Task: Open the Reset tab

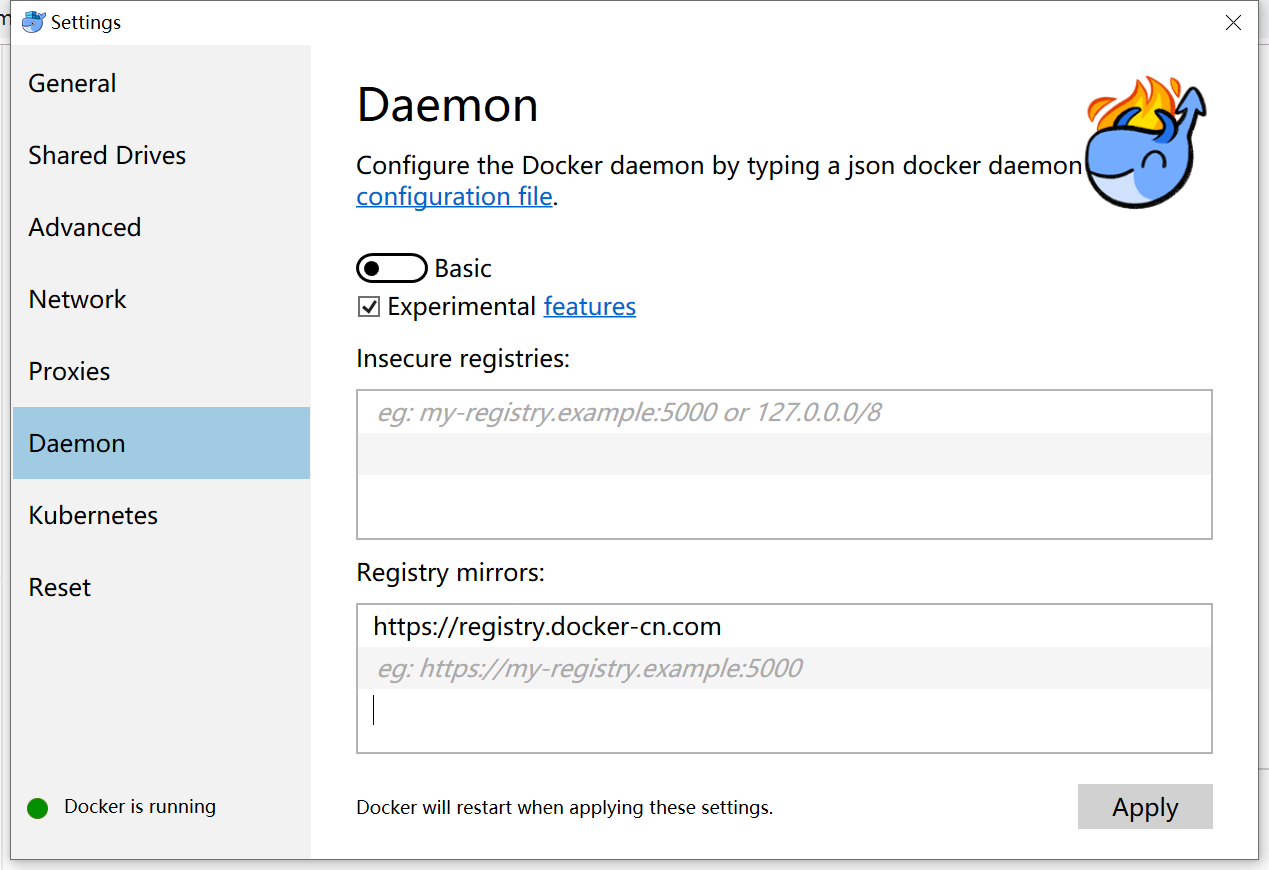Action: pos(60,587)
